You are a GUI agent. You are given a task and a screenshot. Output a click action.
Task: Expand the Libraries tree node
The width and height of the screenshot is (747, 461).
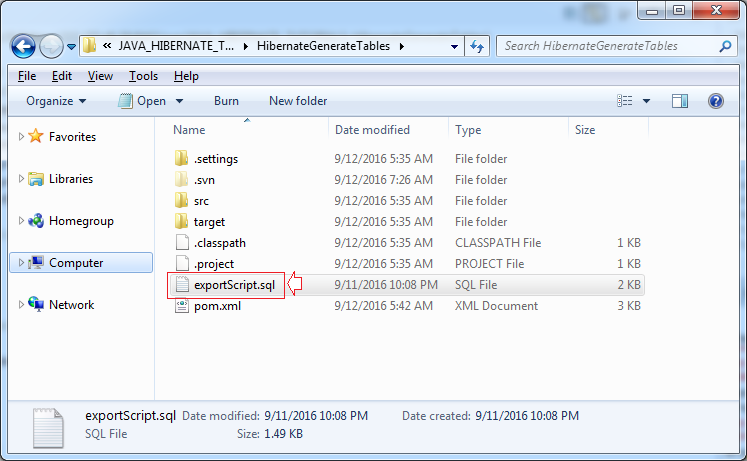pos(21,179)
